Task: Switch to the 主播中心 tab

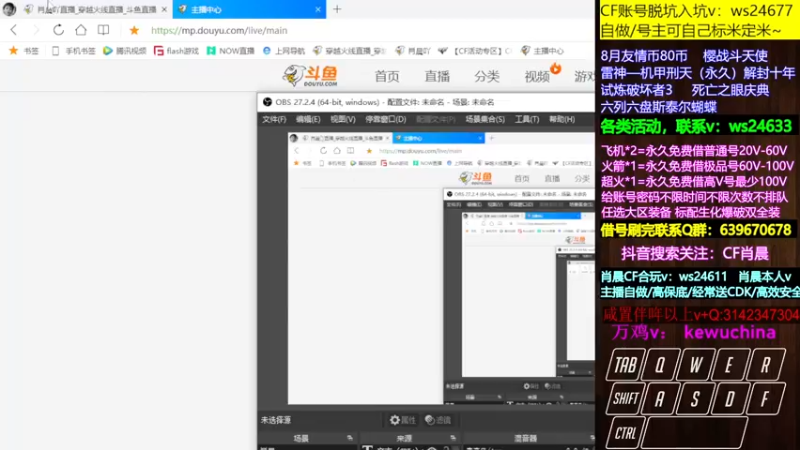Action: coord(249,9)
